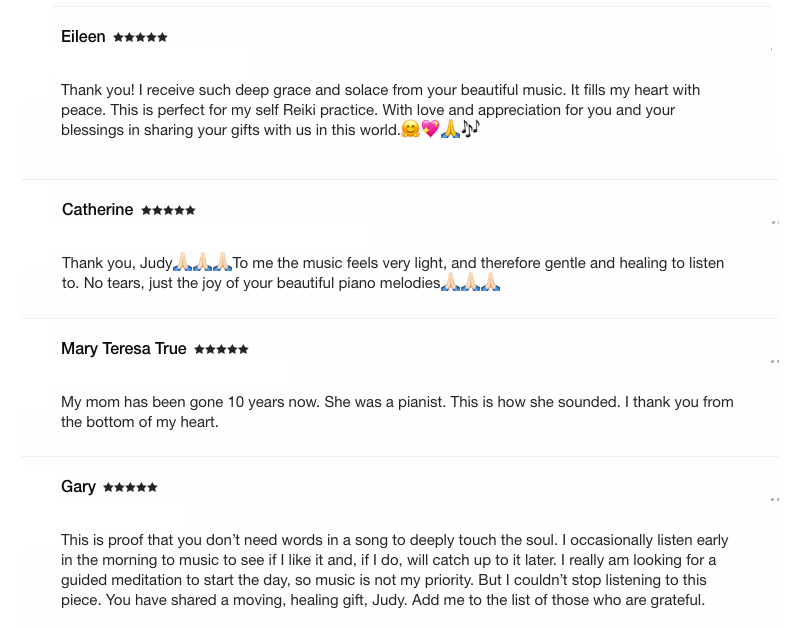The height and width of the screenshot is (628, 800).
Task: Click praying hands after "Thank you, Judy"
Action: click(202, 263)
